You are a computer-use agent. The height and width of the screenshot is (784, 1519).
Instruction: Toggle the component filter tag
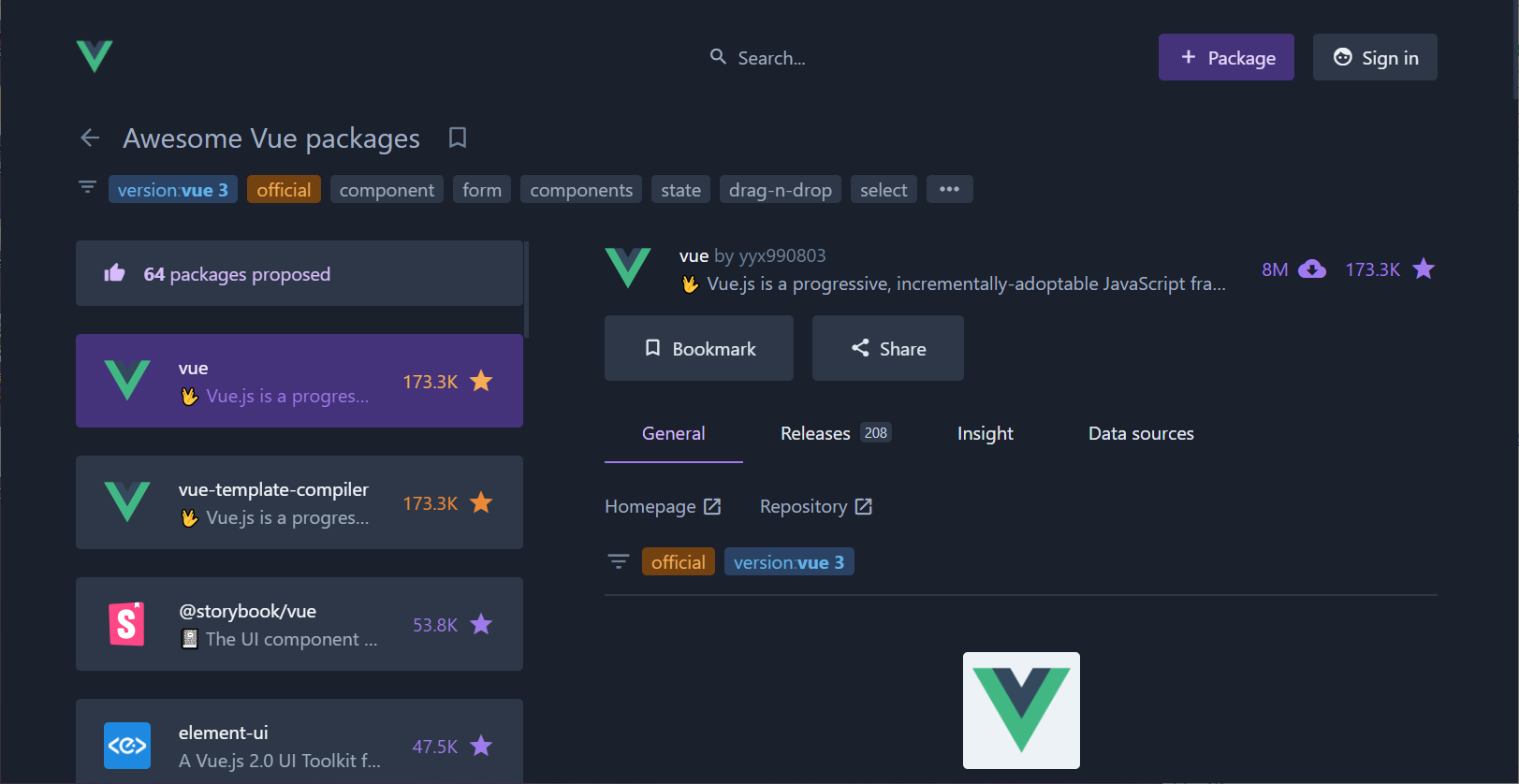coord(387,189)
